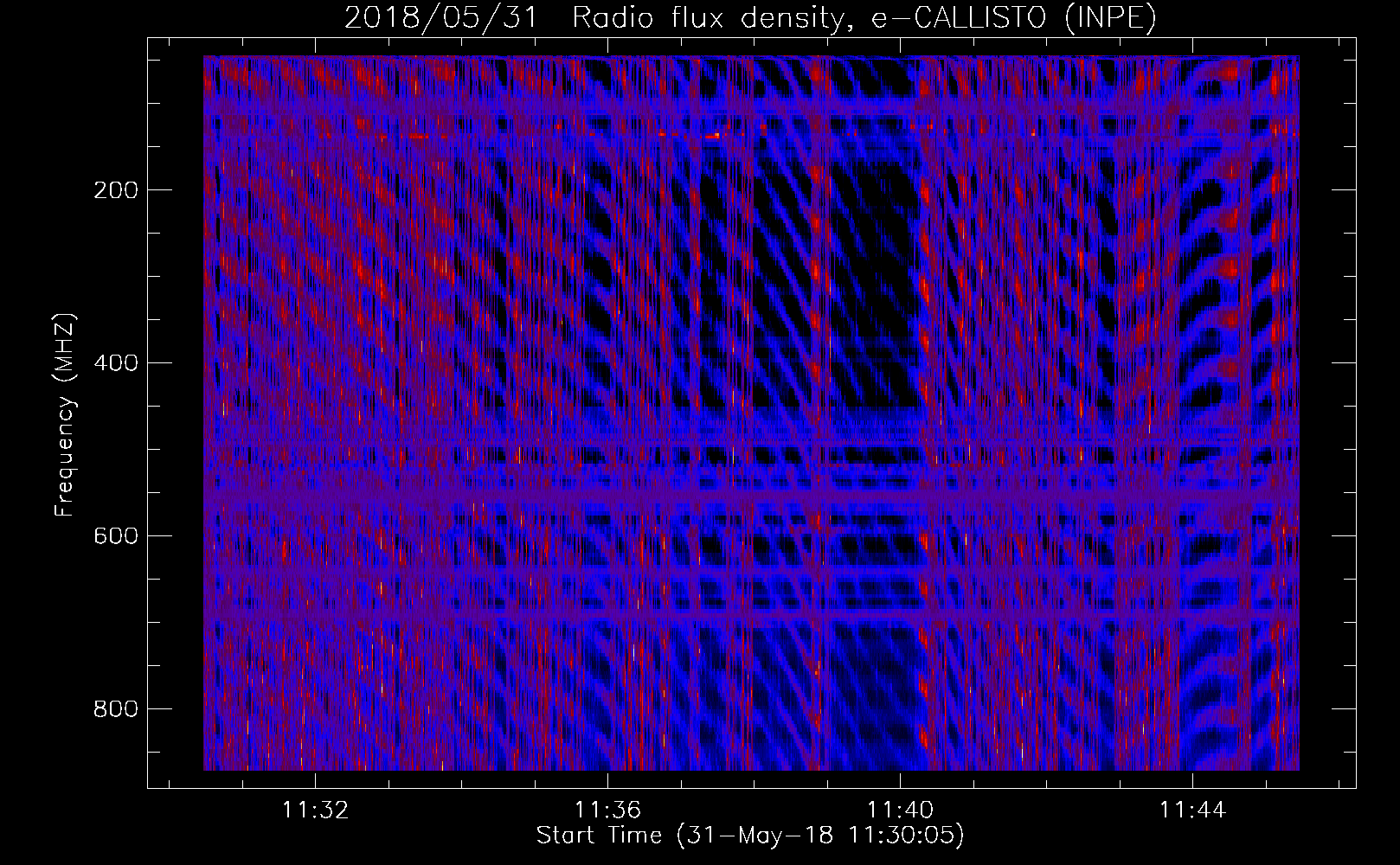
Task: Click the plot title "Radio flux density, e-CALLISTO (INPE)"
Action: pyautogui.click(x=864, y=17)
